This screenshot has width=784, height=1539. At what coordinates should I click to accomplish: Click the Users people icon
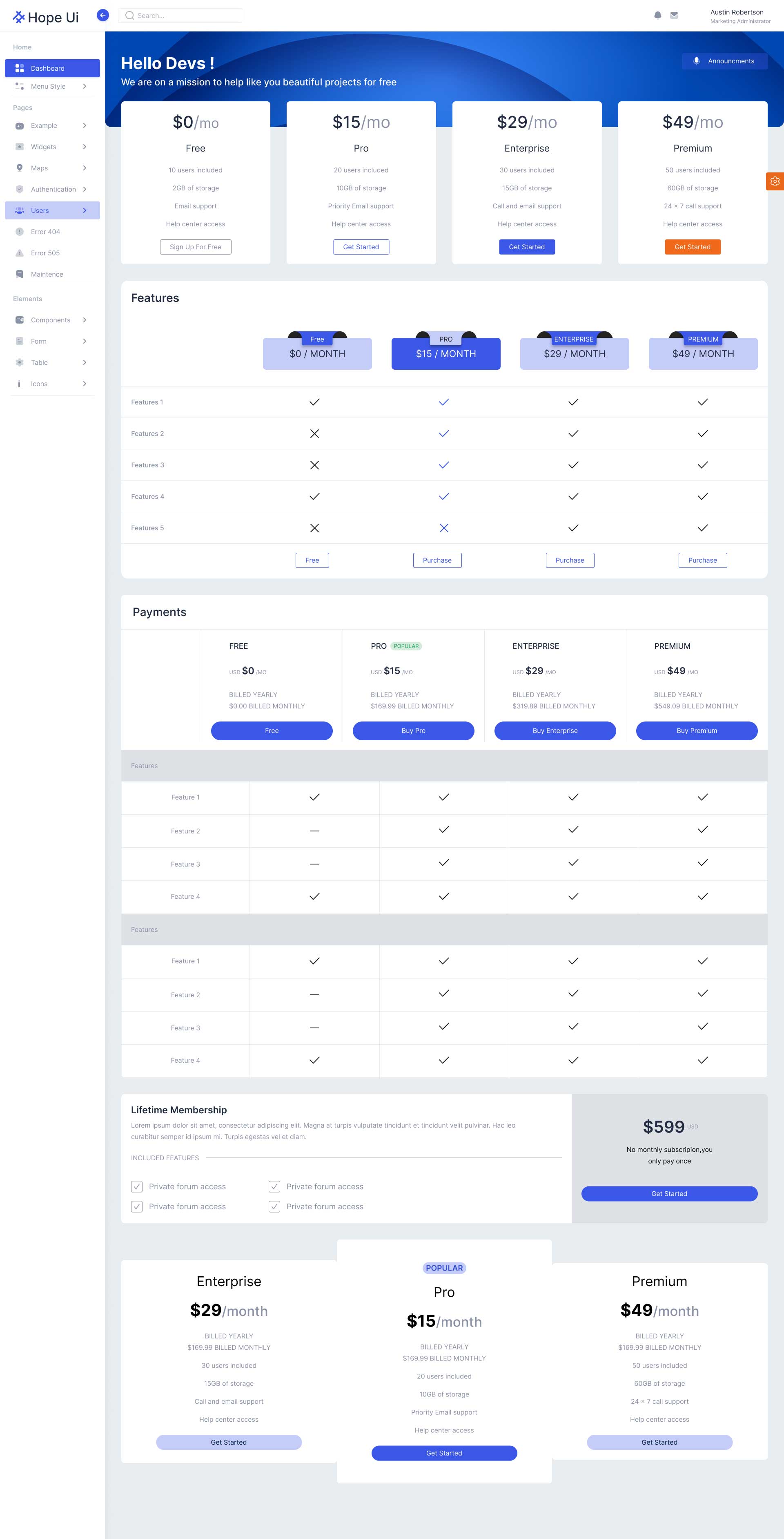(20, 210)
